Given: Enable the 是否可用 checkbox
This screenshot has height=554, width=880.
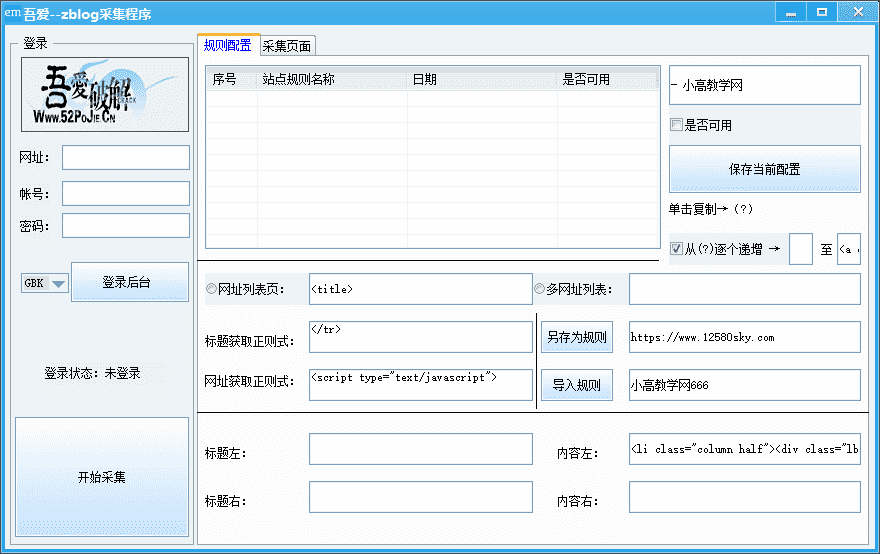Looking at the screenshot, I should [x=677, y=125].
